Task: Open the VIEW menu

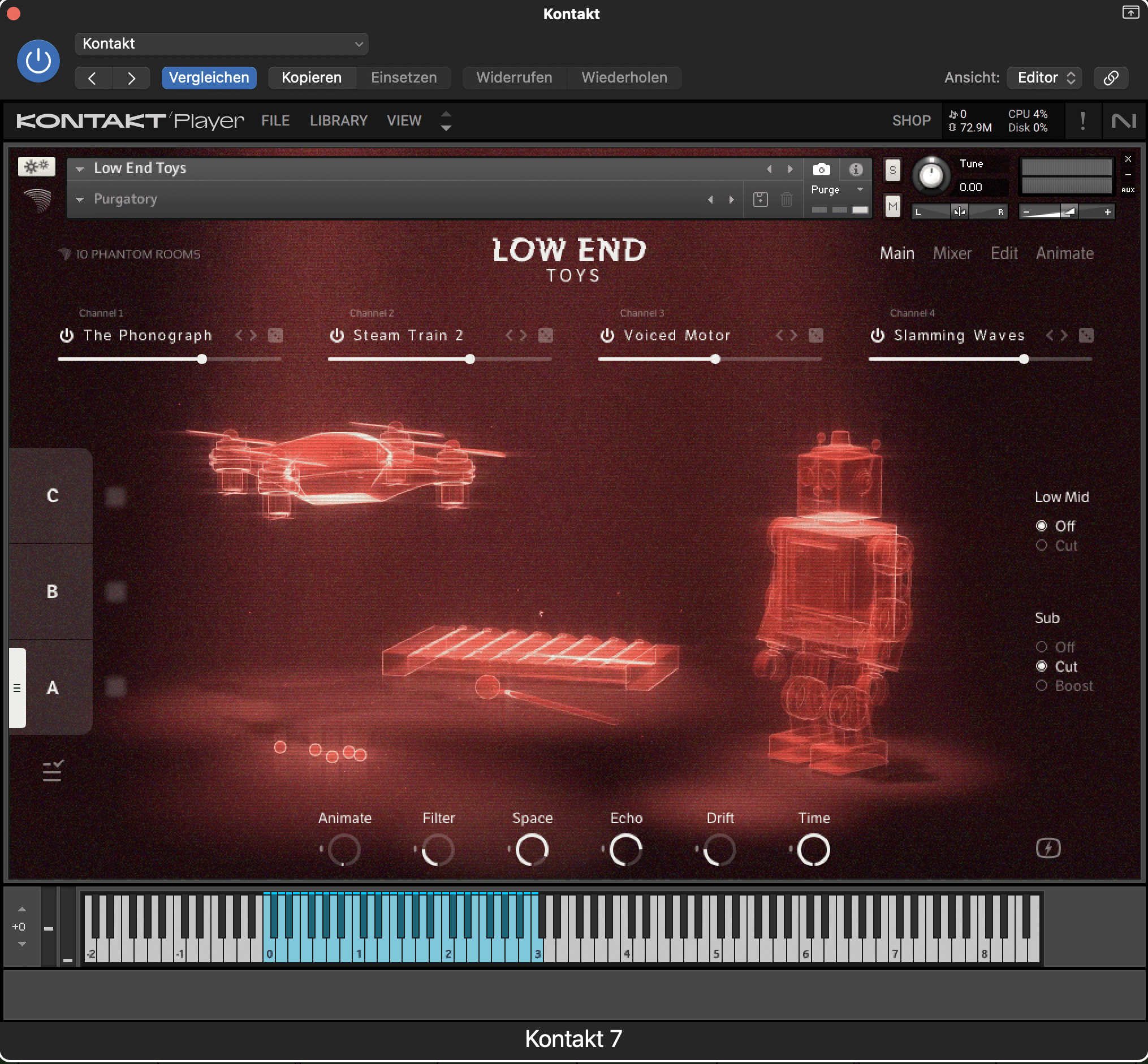Action: 404,120
